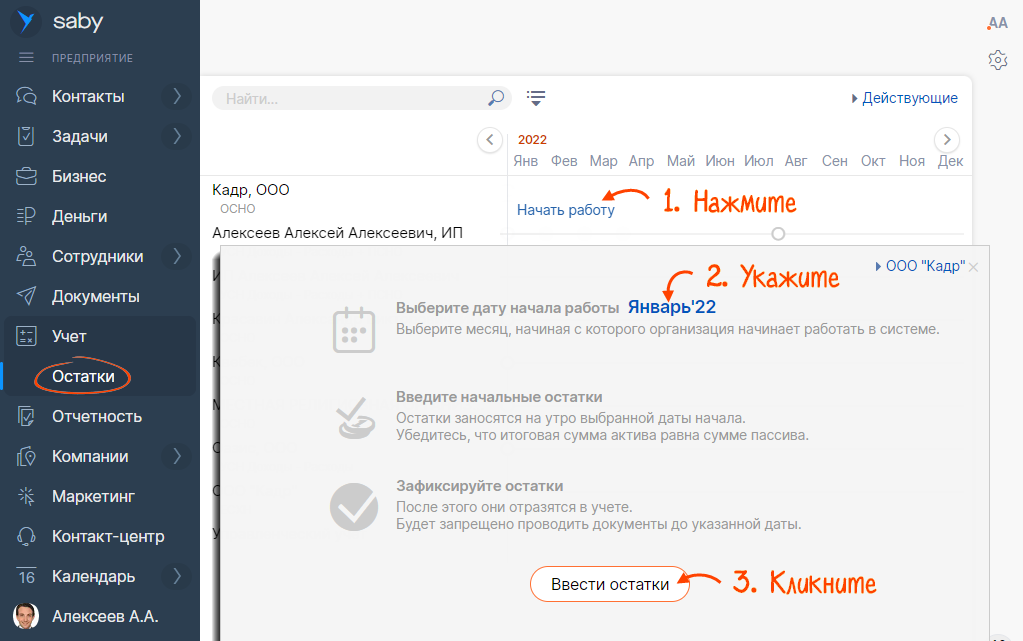Open the list filter icon
The width and height of the screenshot is (1023, 641).
click(x=537, y=98)
